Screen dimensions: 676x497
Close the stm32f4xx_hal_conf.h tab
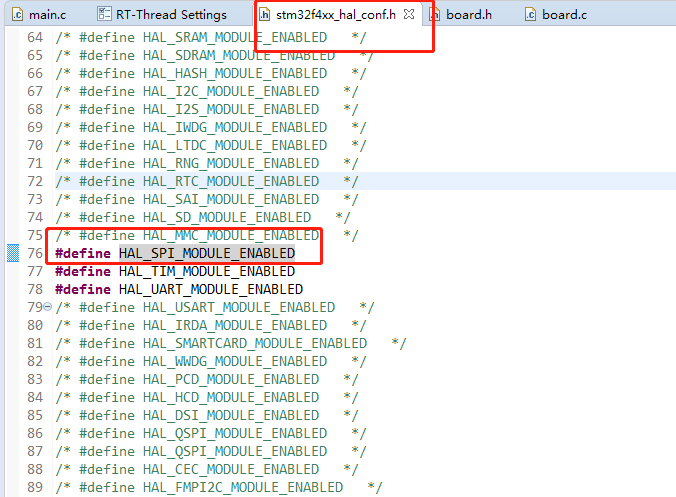(x=409, y=14)
